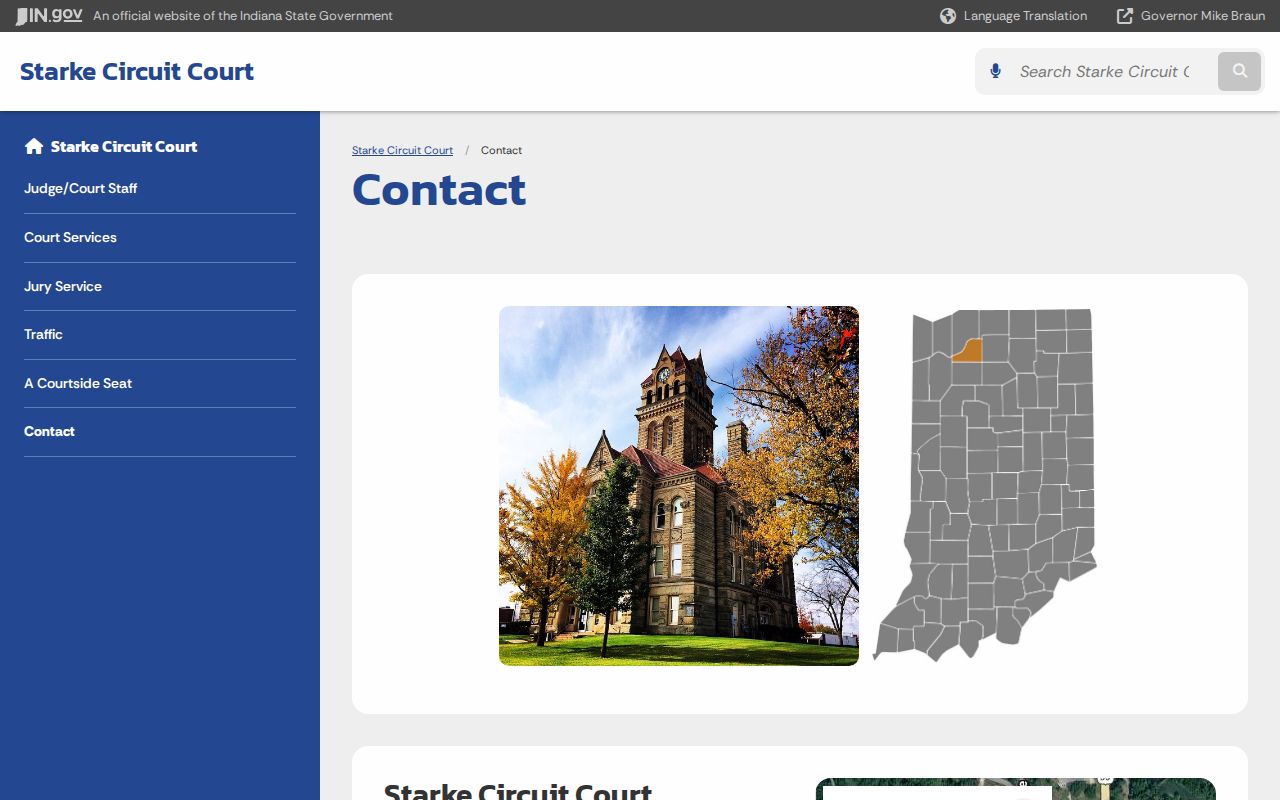Click the home icon in sidebar
Viewport: 1280px width, 800px height.
pos(34,146)
